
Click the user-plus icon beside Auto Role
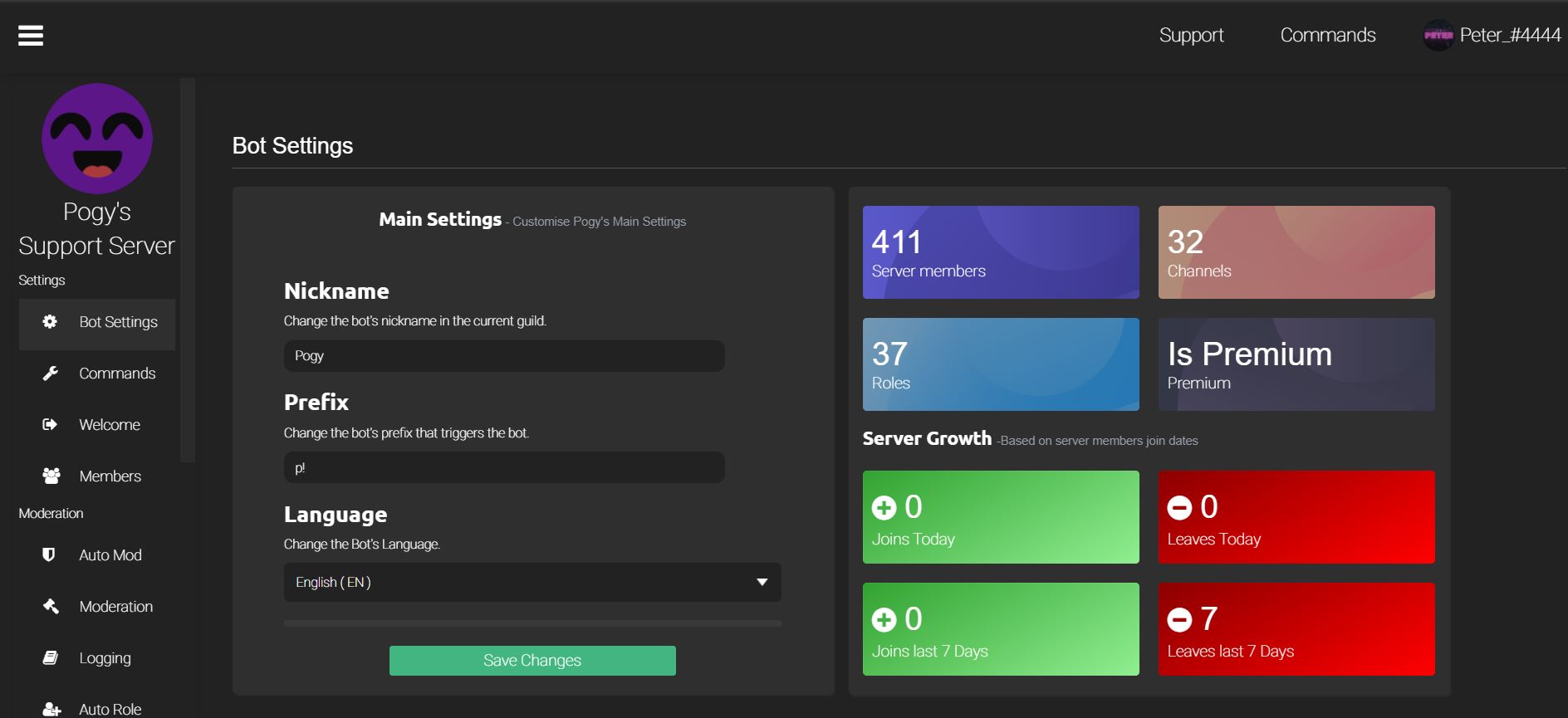tap(51, 710)
